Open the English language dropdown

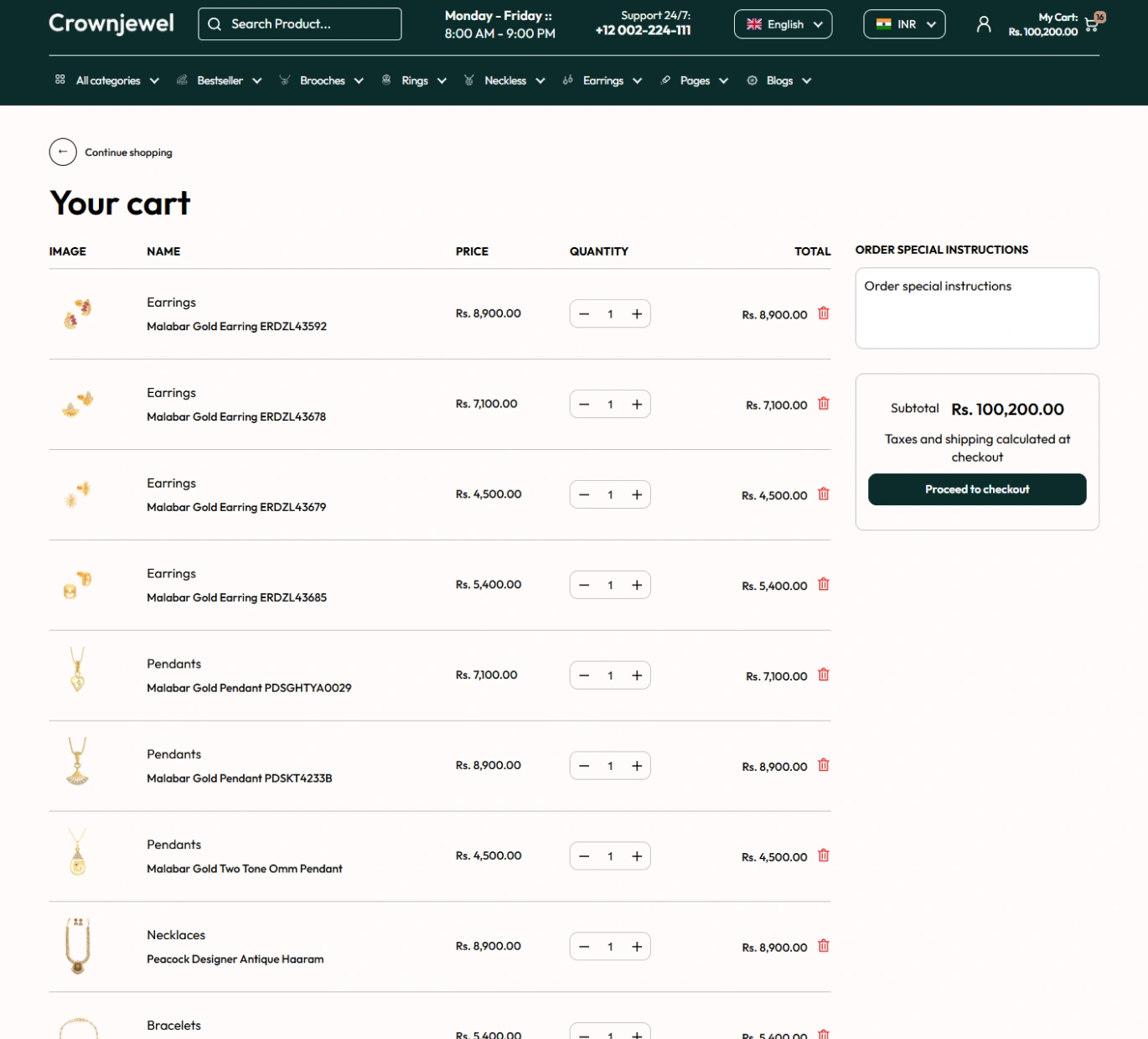pos(783,24)
